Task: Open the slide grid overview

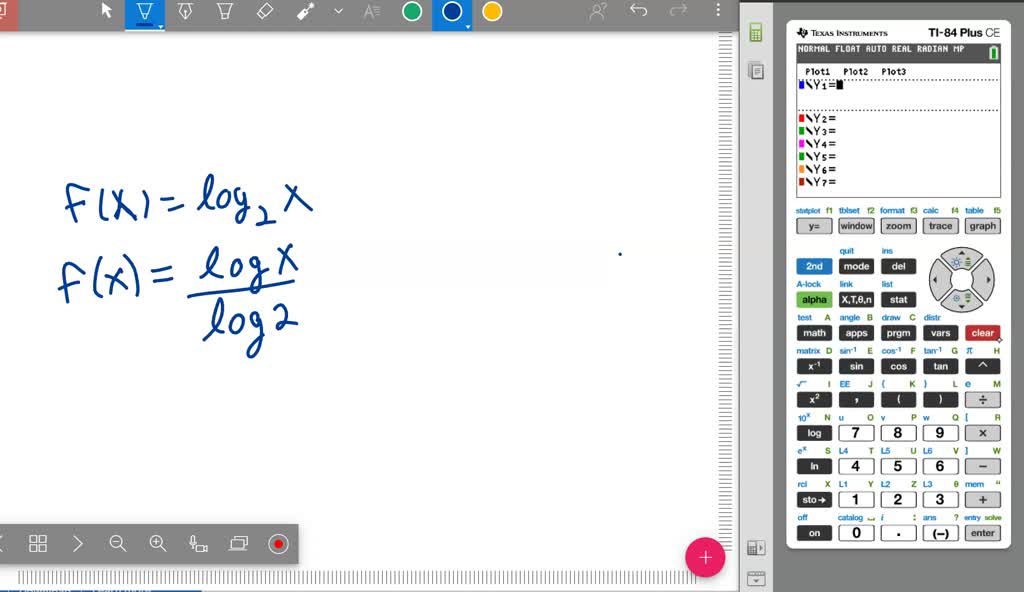Action: click(x=38, y=543)
